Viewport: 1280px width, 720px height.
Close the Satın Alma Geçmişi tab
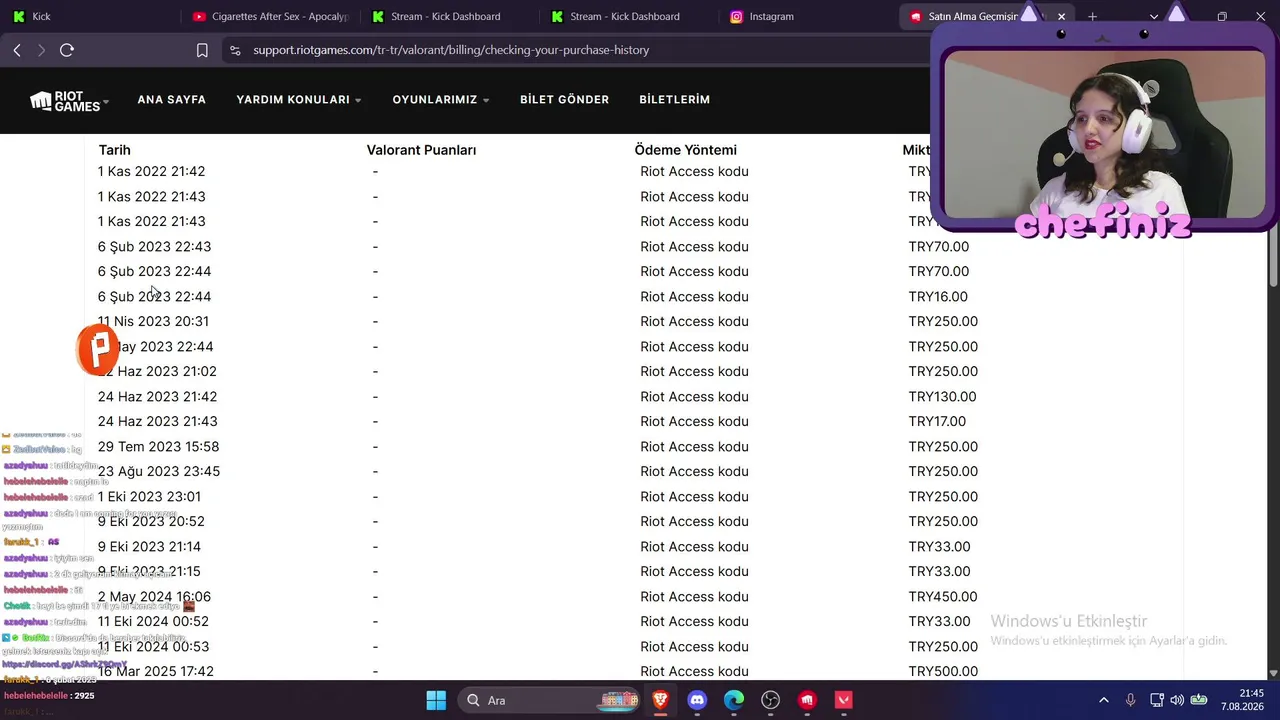[x=1061, y=17]
